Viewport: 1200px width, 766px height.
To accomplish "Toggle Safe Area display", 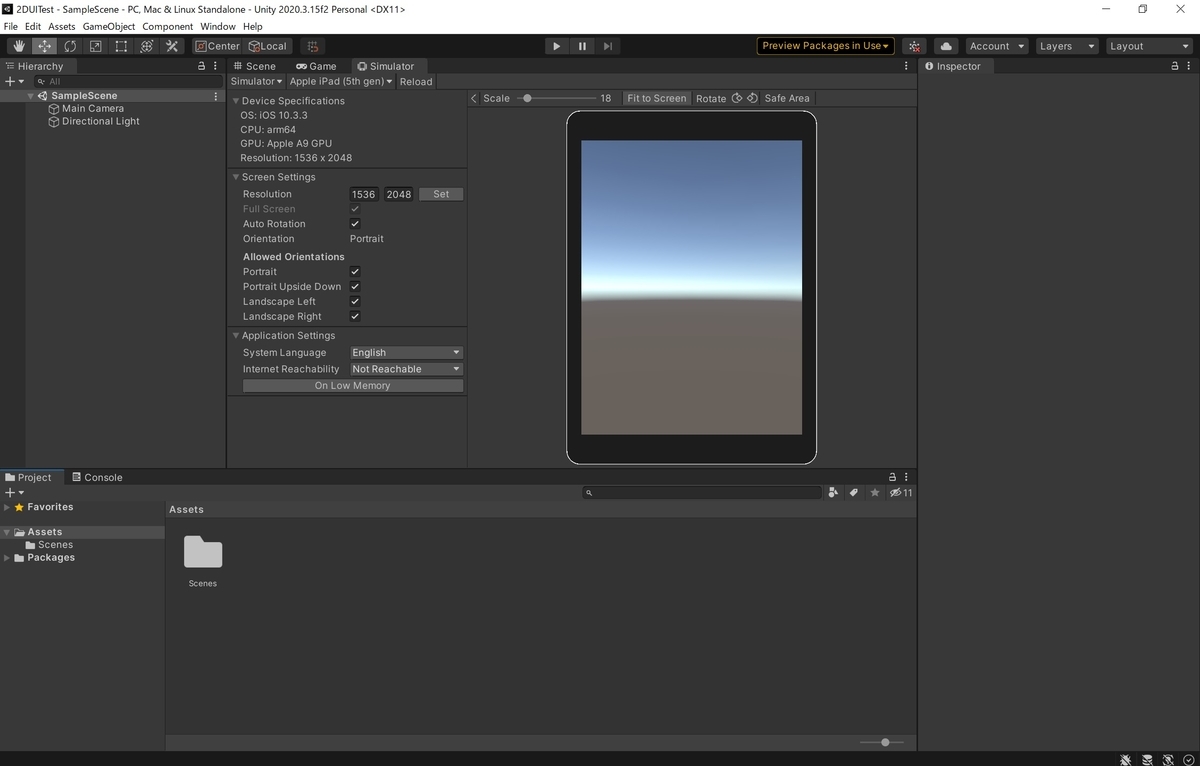I will pos(787,98).
